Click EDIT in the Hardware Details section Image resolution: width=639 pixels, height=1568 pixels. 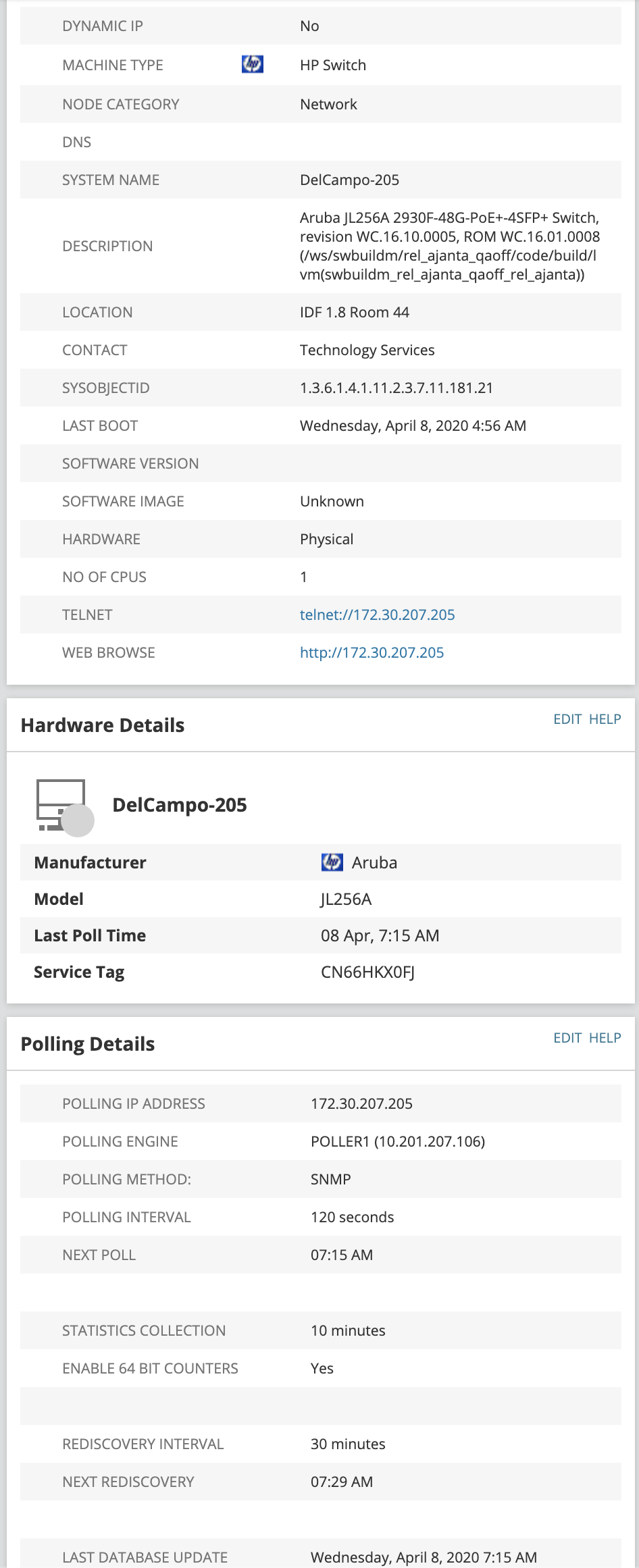coord(567,719)
